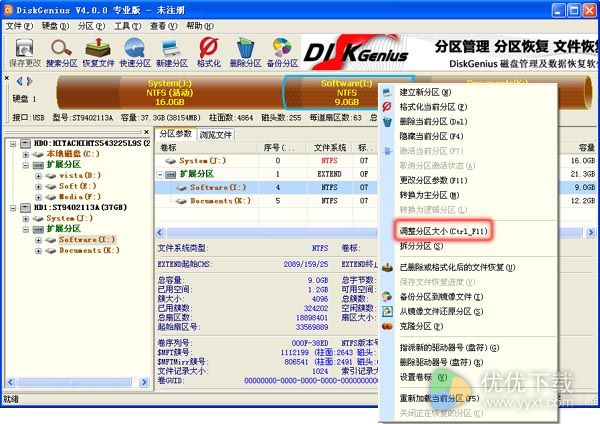Select Media(F:) in the tree

click(80, 197)
